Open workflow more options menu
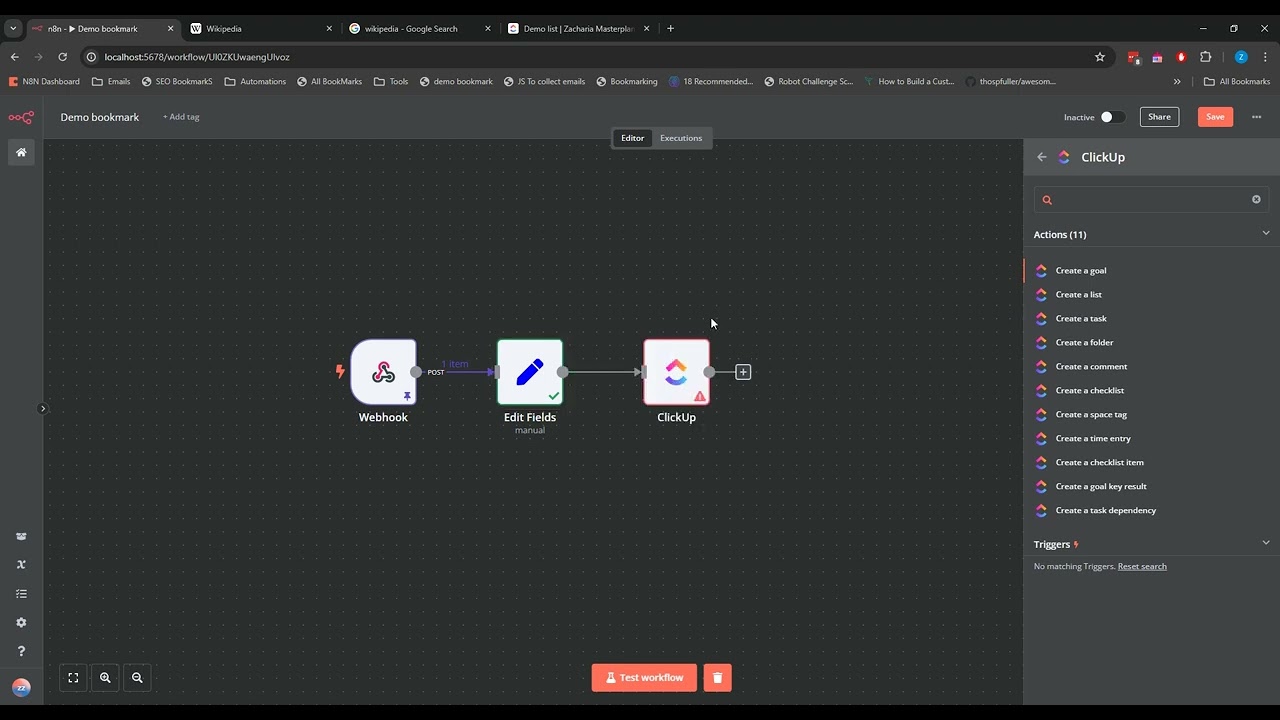This screenshot has width=1280, height=720. pos(1257,117)
